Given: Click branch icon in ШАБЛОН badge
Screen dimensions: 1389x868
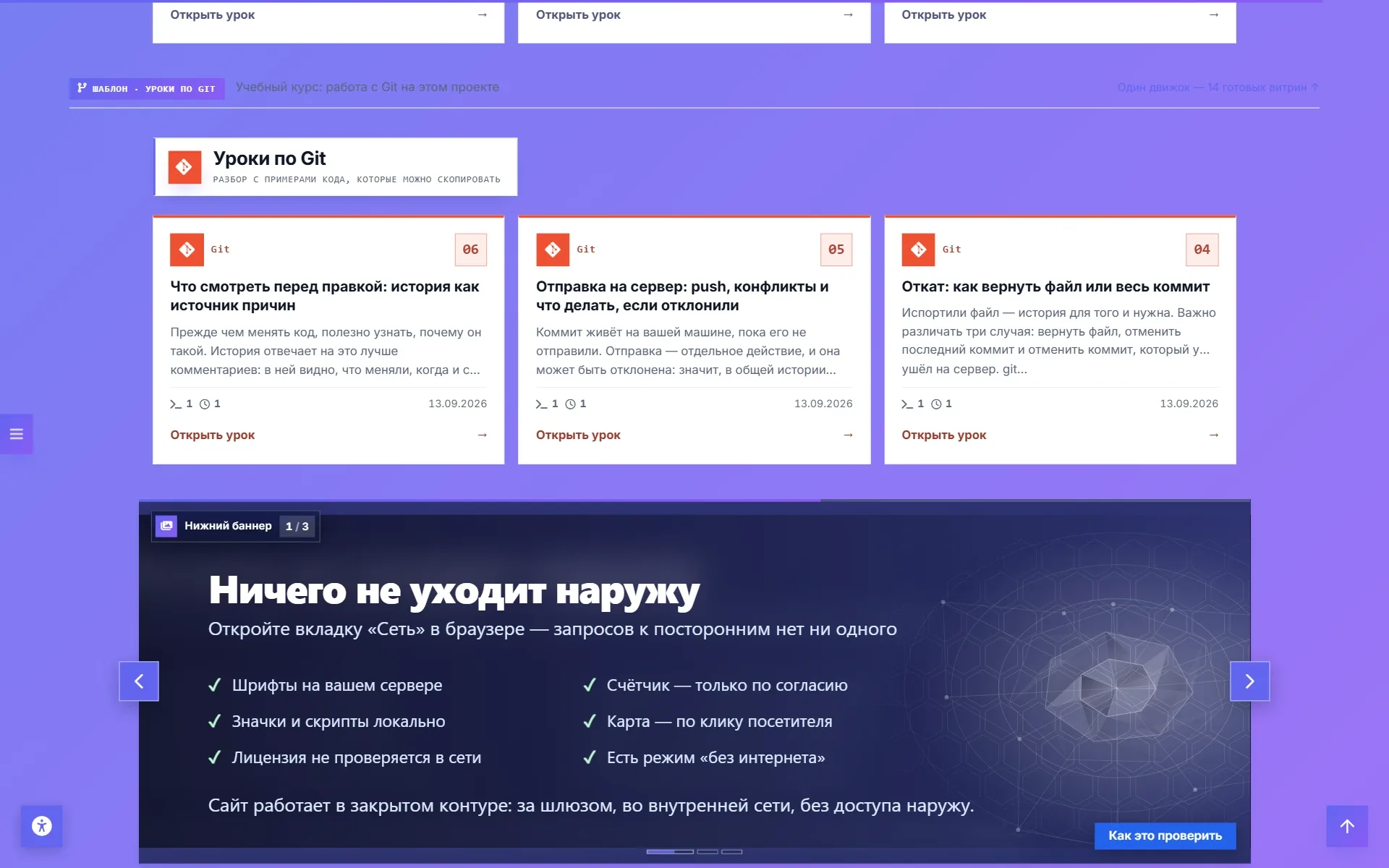Looking at the screenshot, I should [x=82, y=88].
